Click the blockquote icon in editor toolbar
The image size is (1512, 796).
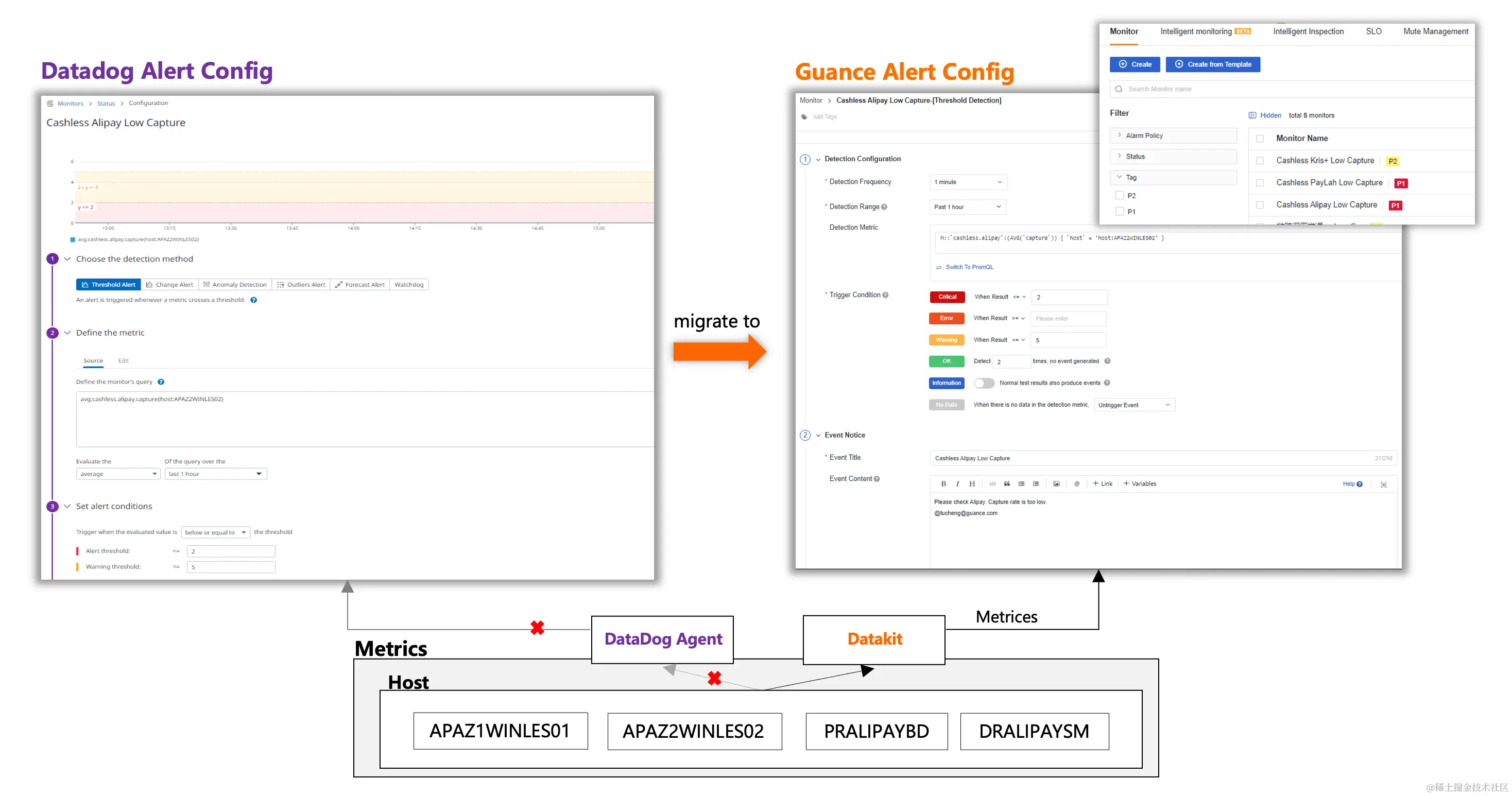click(x=1007, y=483)
